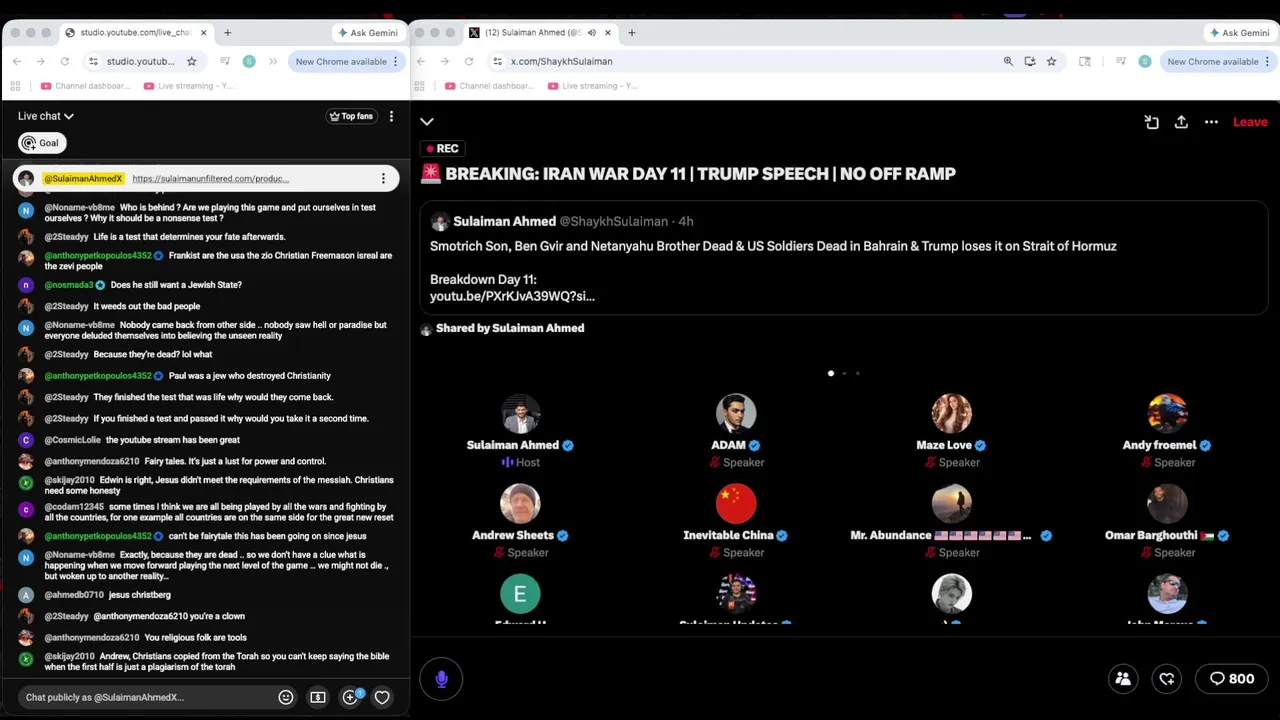
Task: Open the Goal chip in live chat
Action: (42, 143)
